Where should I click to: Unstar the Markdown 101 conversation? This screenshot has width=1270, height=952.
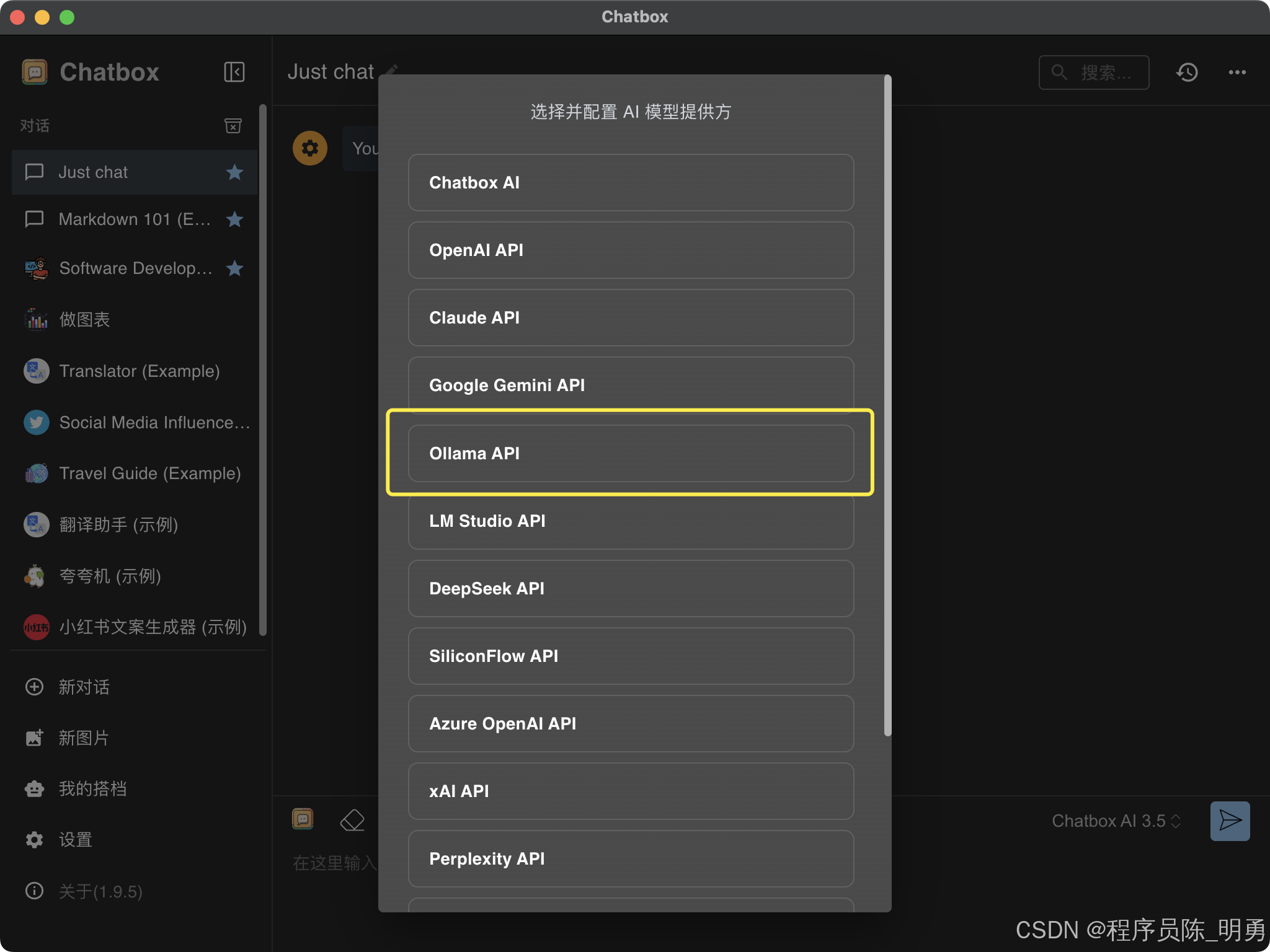coord(234,219)
